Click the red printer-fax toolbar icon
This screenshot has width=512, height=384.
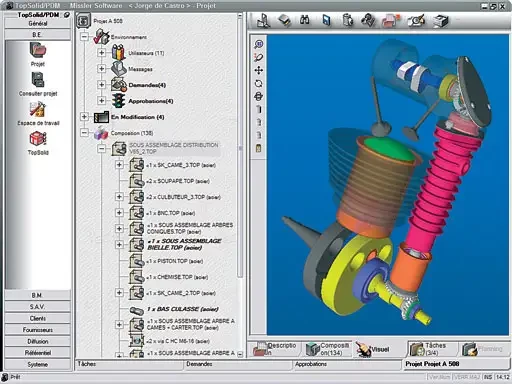click(391, 21)
